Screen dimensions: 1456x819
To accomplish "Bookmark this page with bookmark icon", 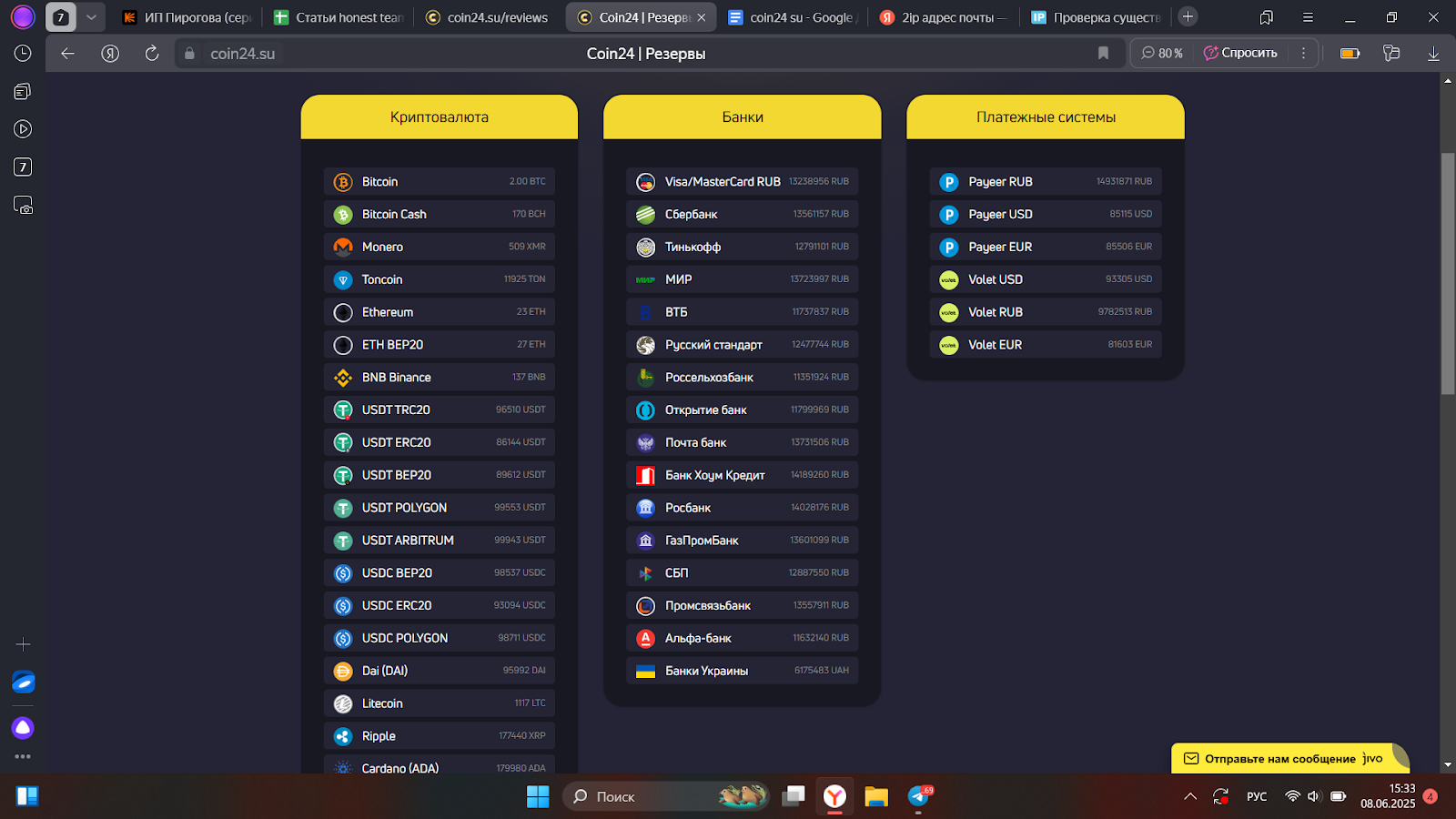I will pos(1103,54).
